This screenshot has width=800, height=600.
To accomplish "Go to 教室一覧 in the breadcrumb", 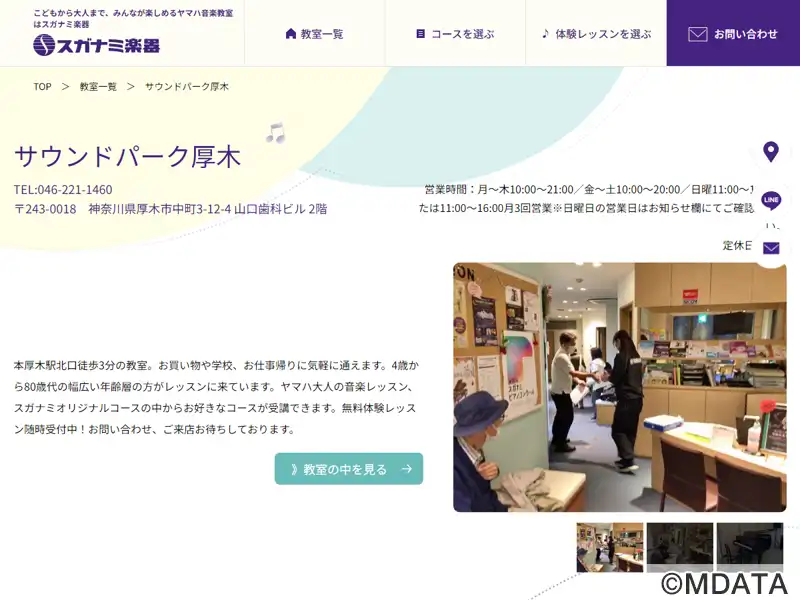I will [98, 87].
